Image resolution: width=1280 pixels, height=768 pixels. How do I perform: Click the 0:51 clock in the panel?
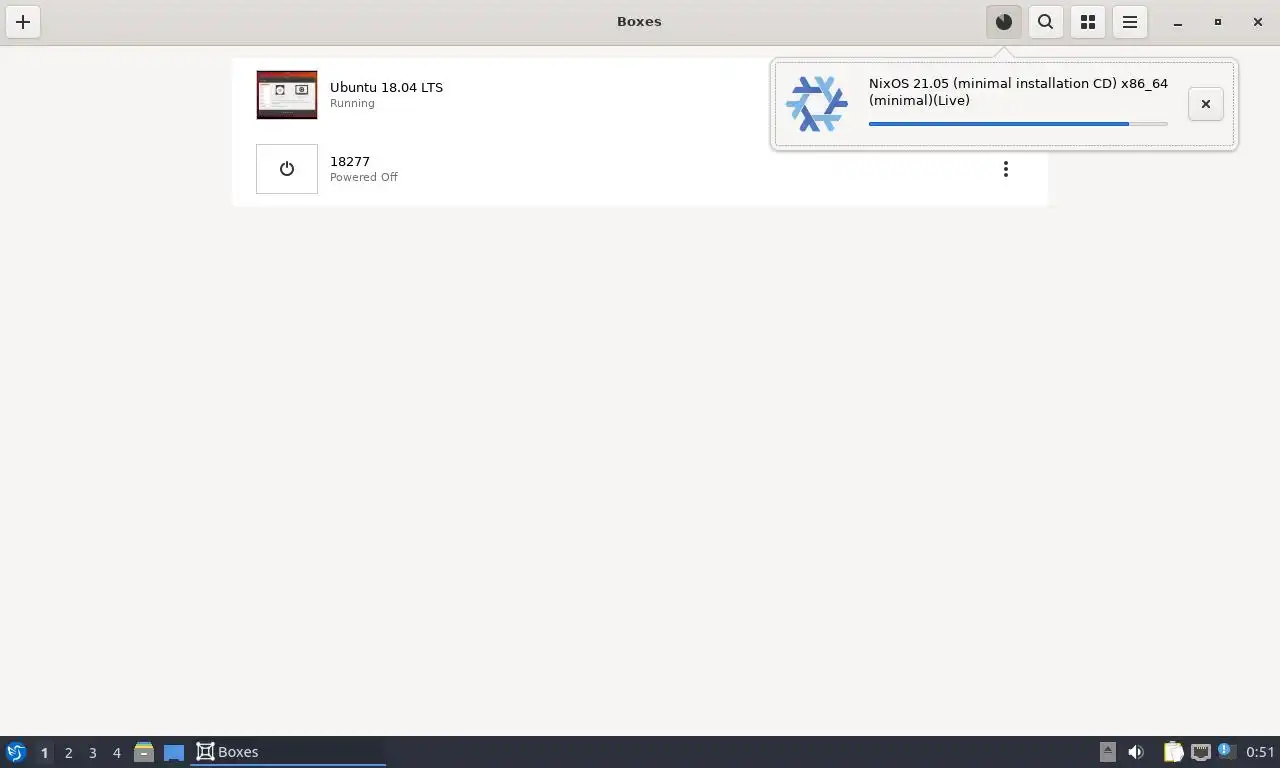pos(1260,752)
